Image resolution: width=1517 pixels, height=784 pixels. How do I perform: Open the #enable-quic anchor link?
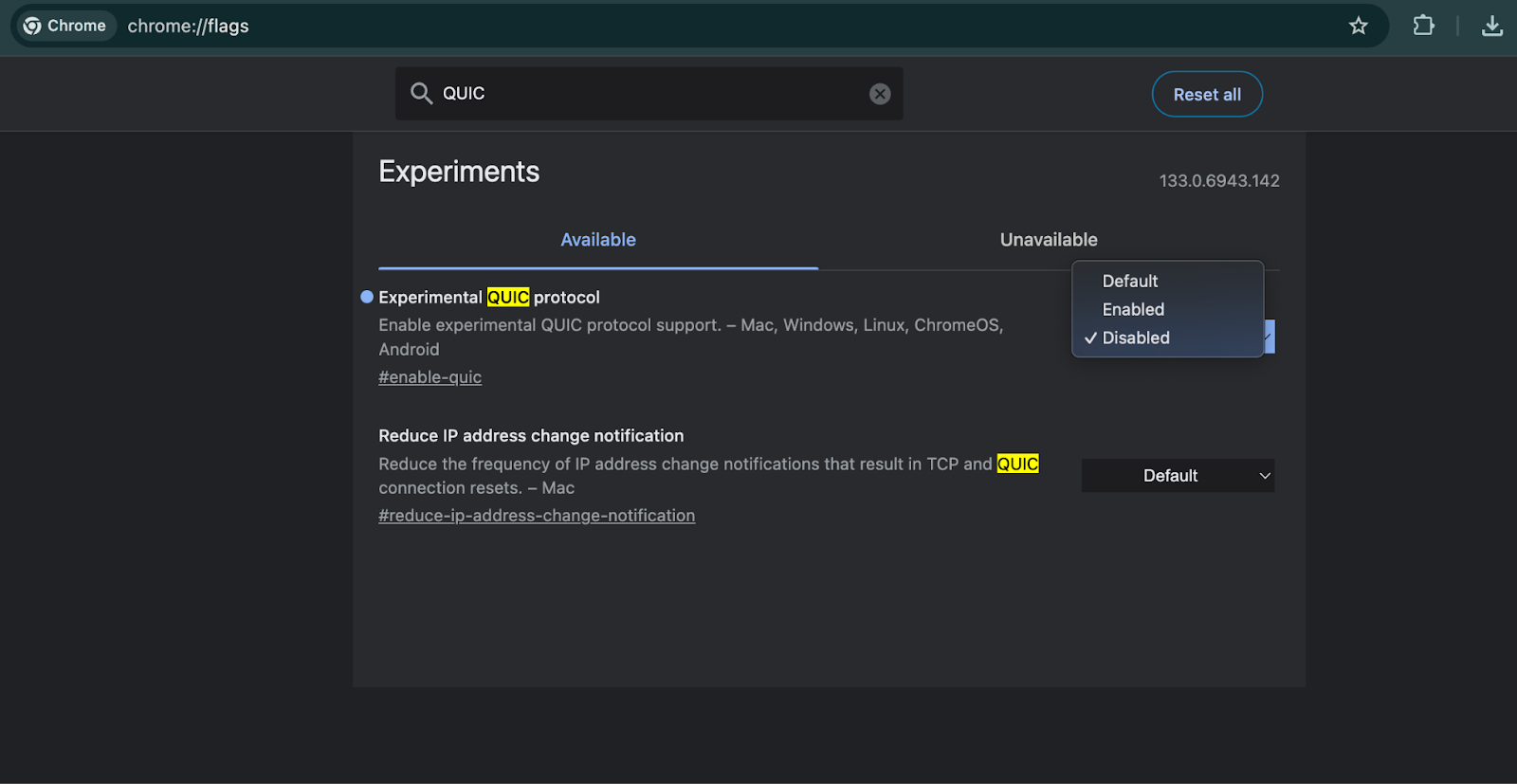coord(430,377)
